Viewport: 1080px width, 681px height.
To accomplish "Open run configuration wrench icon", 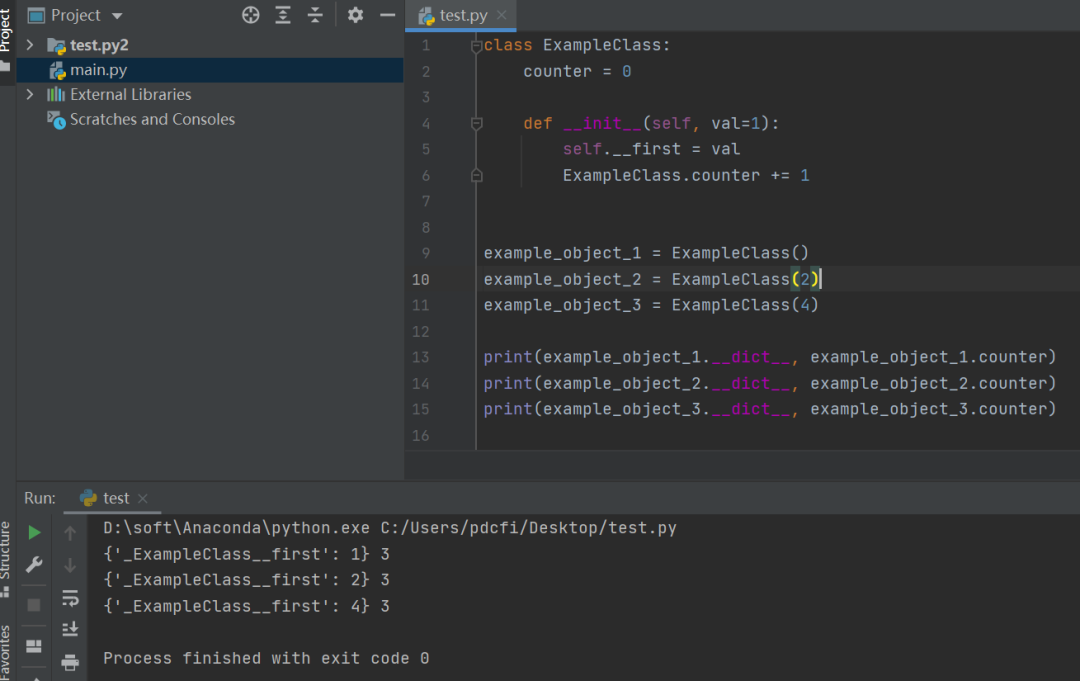I will tap(34, 565).
